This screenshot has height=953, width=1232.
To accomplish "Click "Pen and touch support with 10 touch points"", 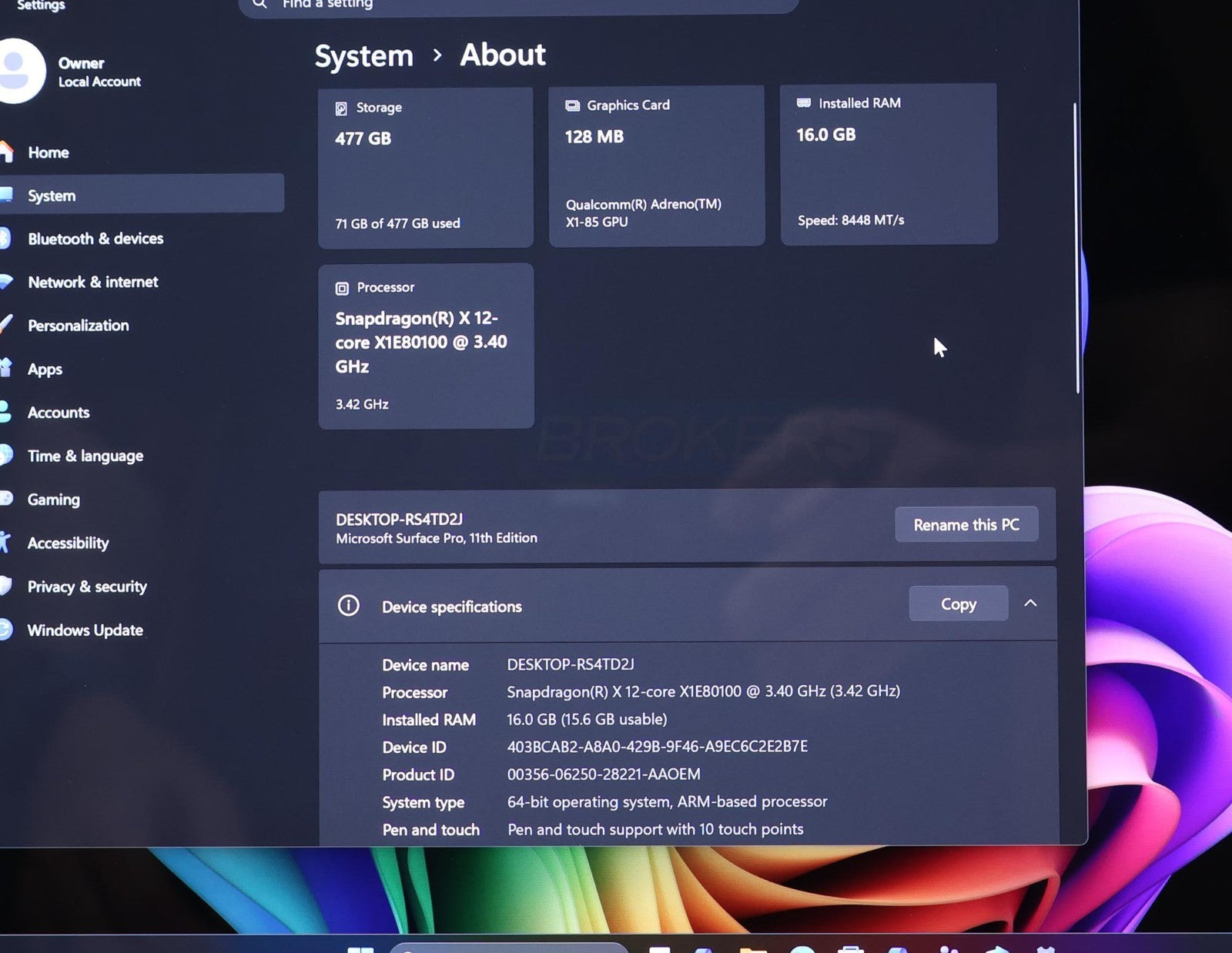I will 655,829.
